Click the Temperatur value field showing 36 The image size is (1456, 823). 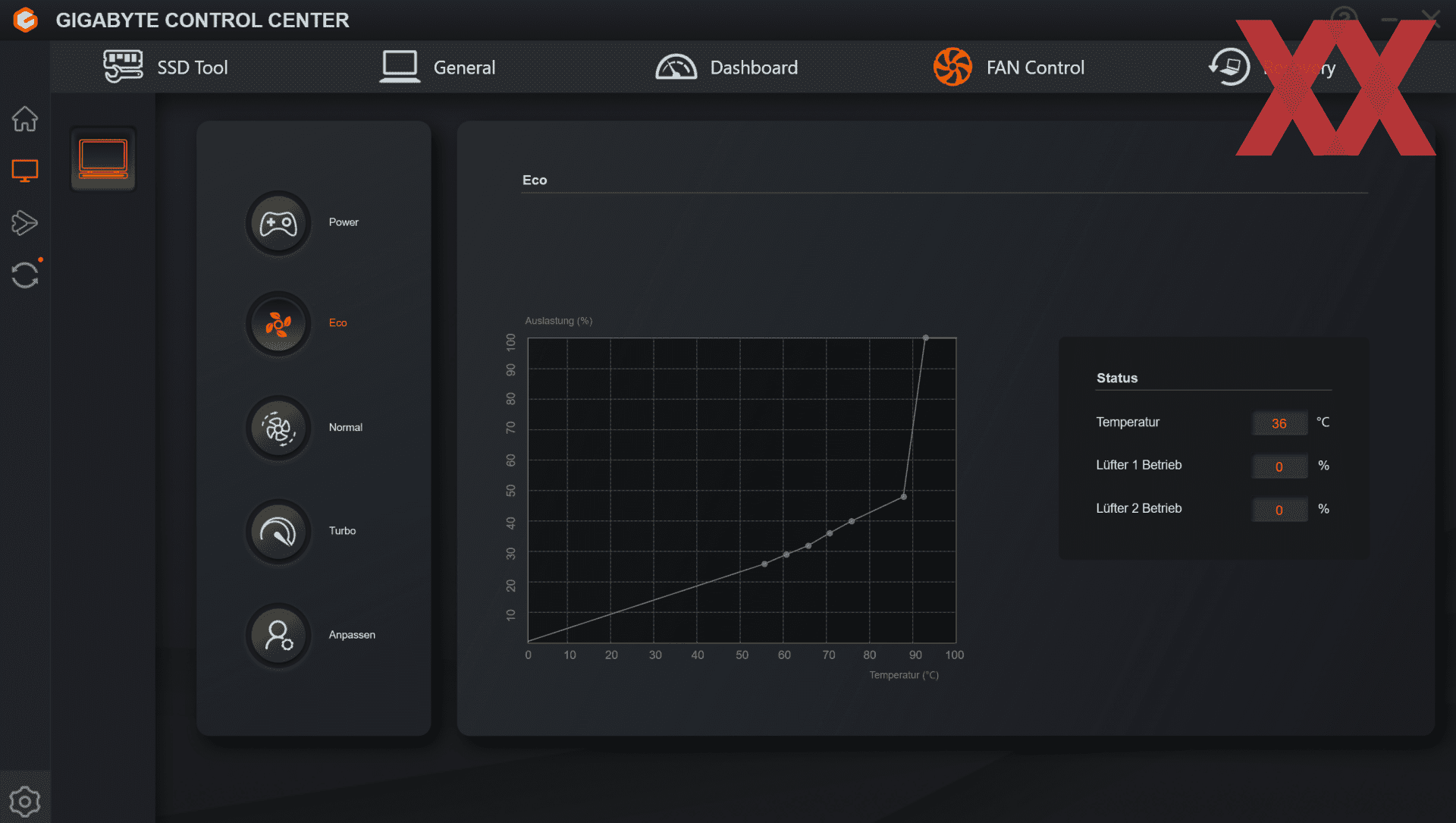tap(1279, 423)
